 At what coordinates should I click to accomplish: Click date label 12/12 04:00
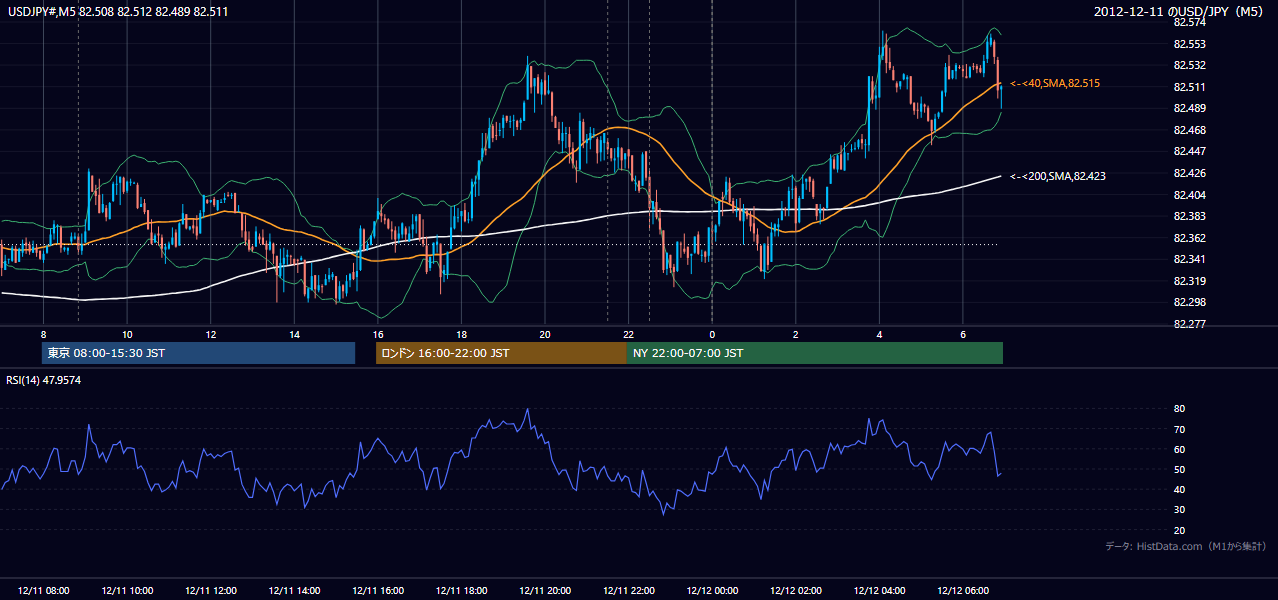pyautogui.click(x=879, y=591)
